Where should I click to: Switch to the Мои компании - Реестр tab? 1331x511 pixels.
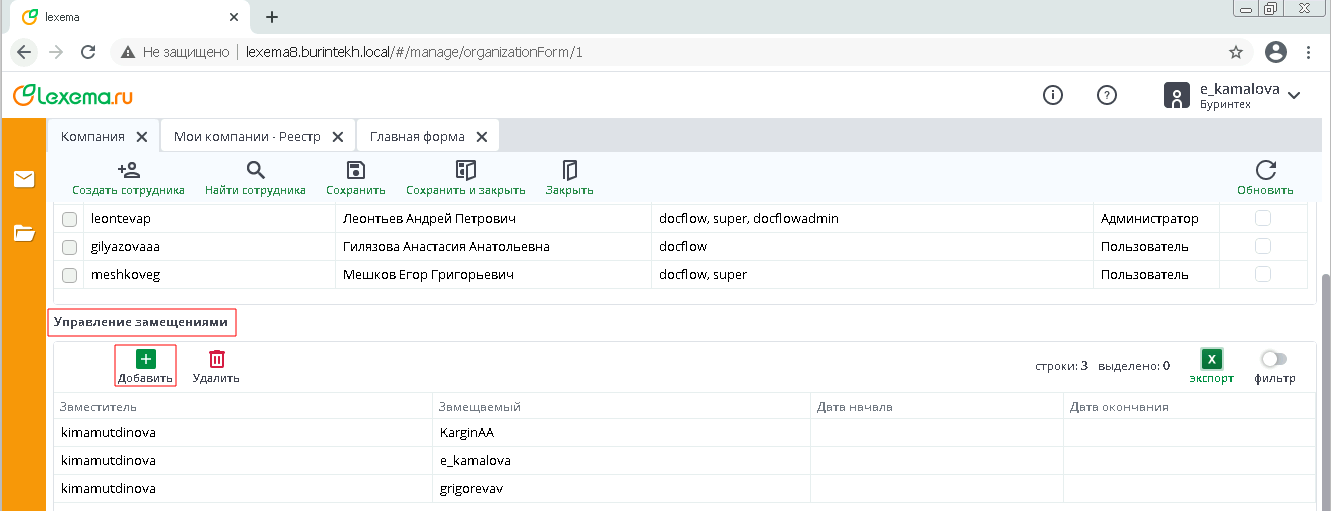[245, 137]
